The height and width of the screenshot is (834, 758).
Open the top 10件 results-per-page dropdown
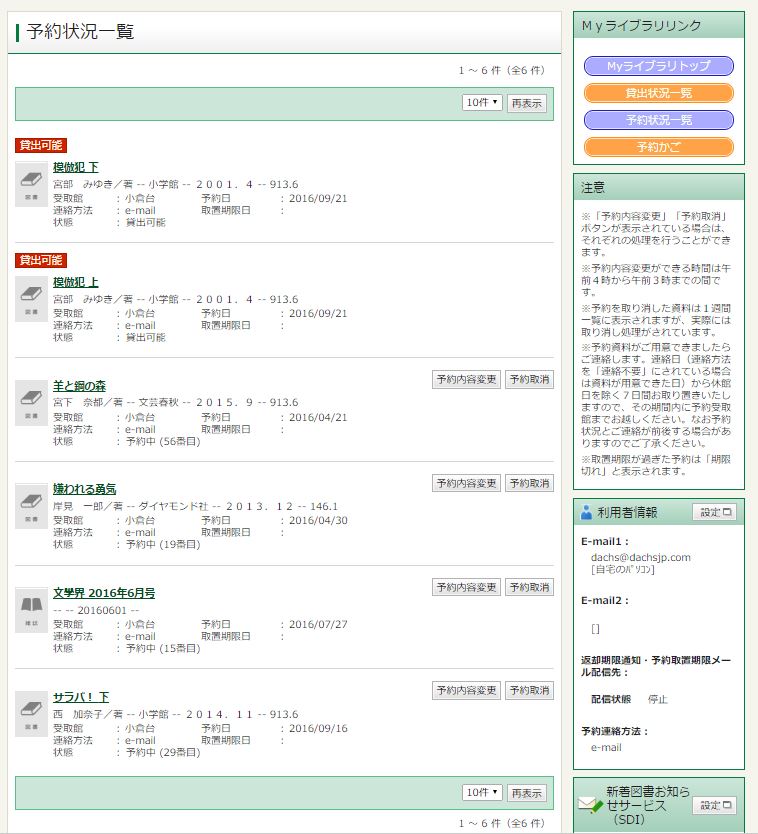(482, 103)
